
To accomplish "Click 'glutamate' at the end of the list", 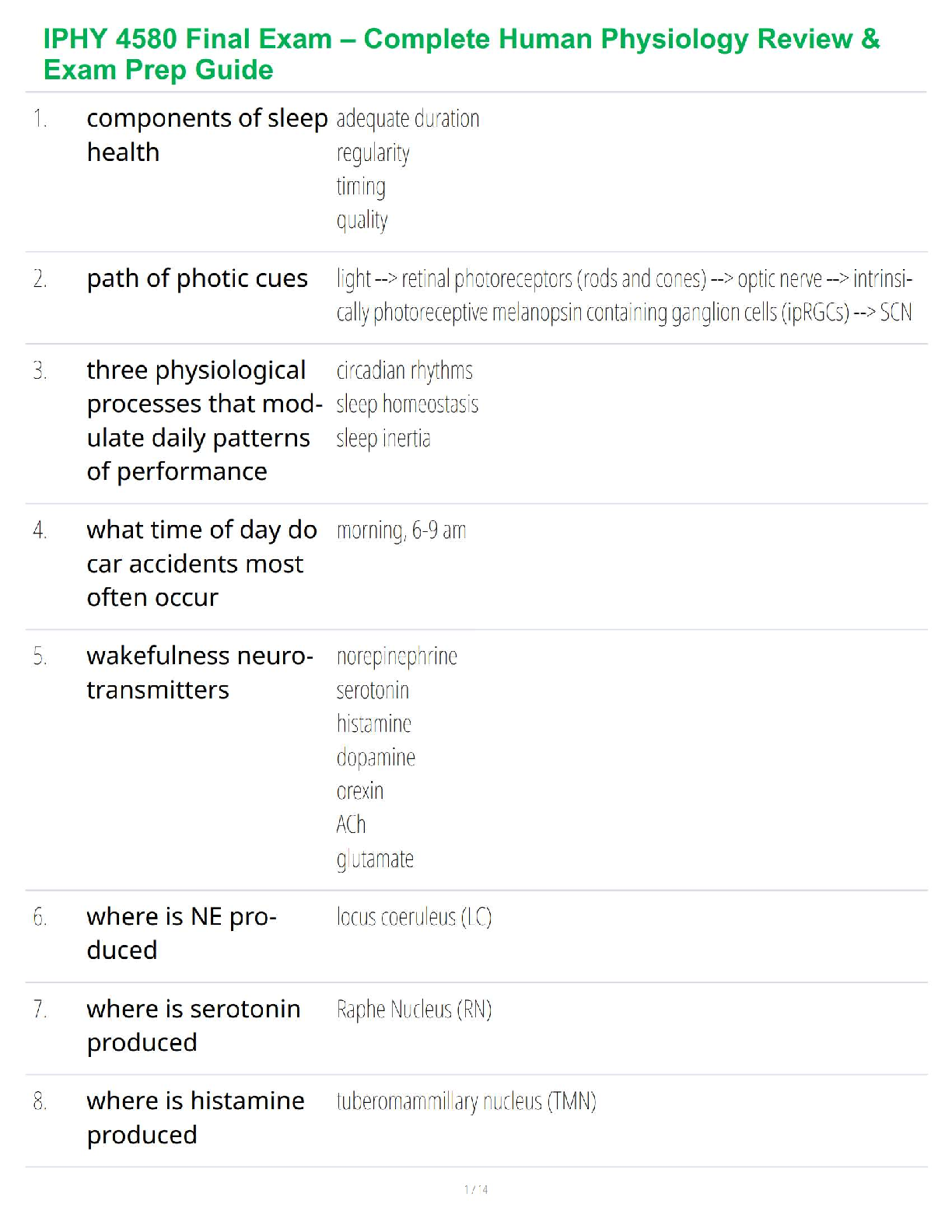I will point(375,859).
